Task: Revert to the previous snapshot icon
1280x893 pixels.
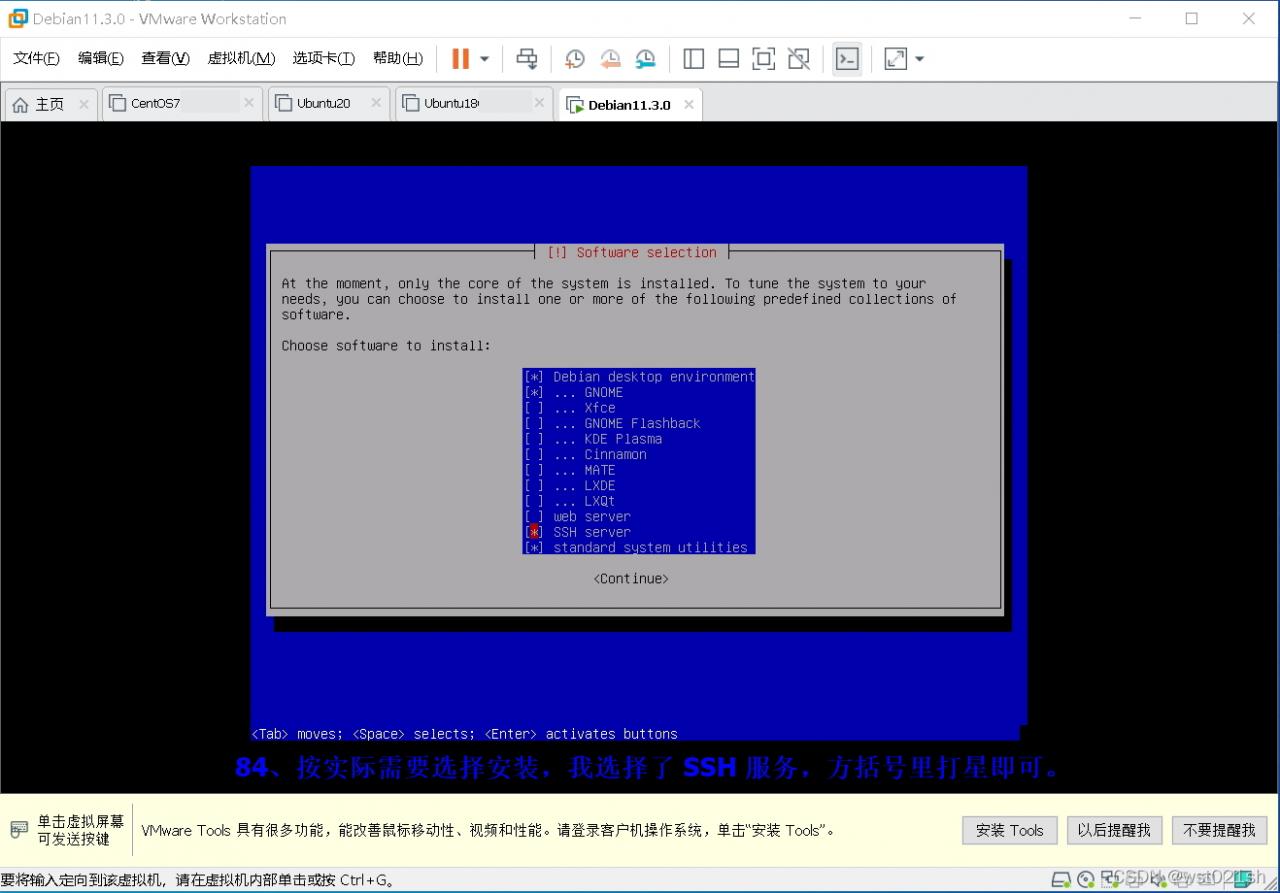Action: [610, 59]
